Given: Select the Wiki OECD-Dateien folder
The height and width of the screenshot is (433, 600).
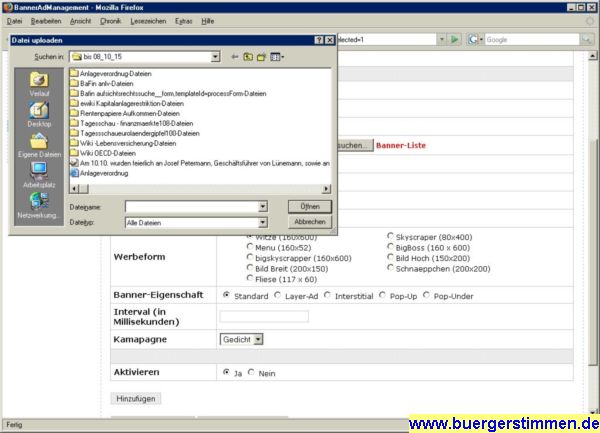Looking at the screenshot, I should (x=103, y=153).
